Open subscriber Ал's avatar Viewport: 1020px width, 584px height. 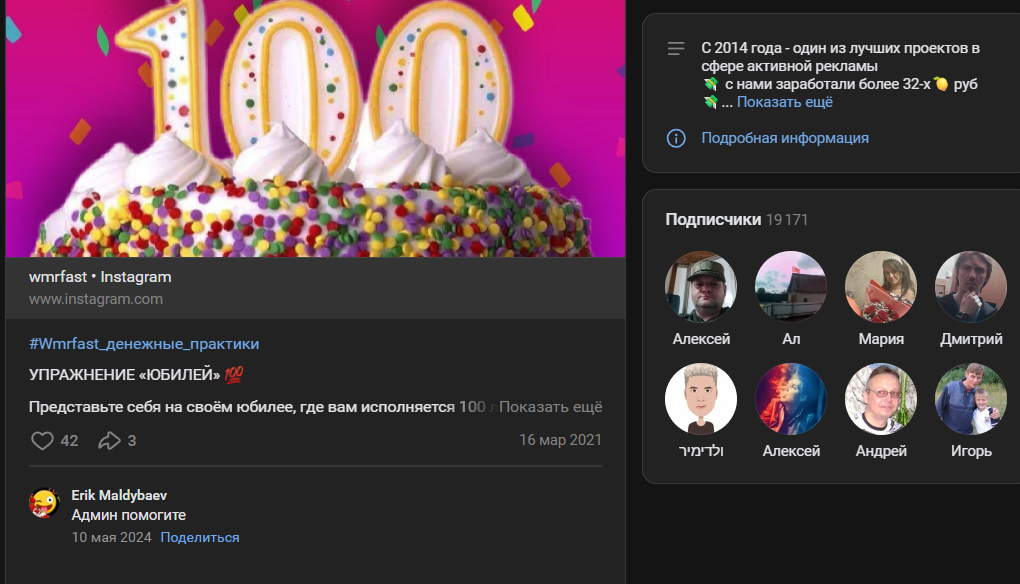791,287
